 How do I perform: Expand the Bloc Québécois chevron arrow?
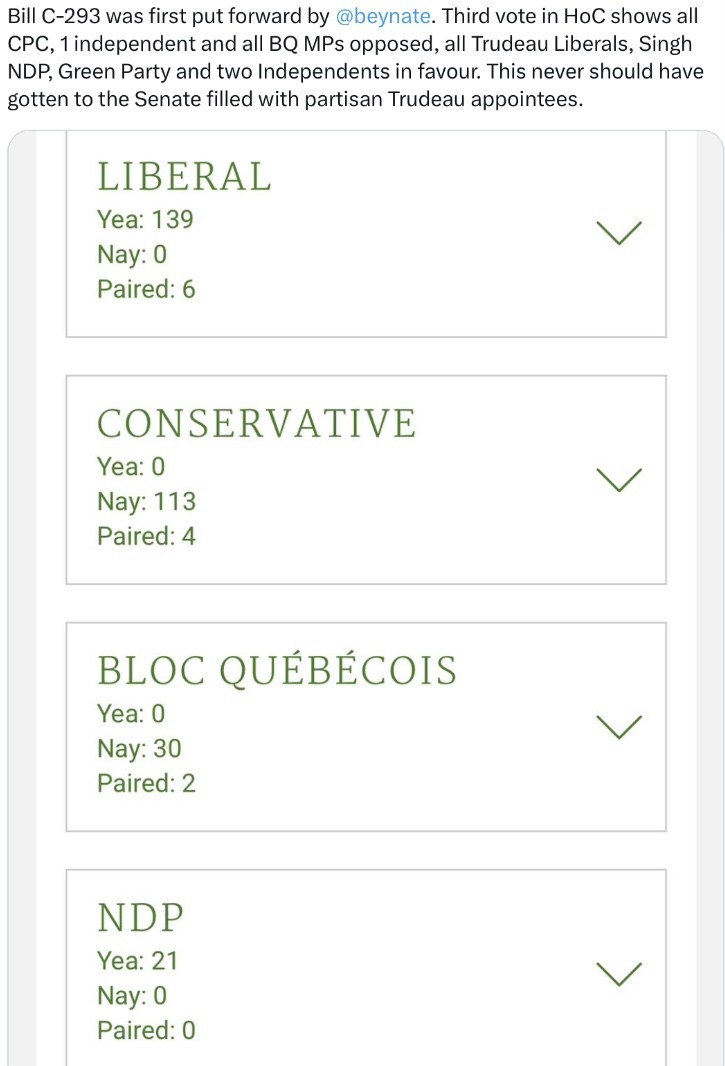(619, 726)
